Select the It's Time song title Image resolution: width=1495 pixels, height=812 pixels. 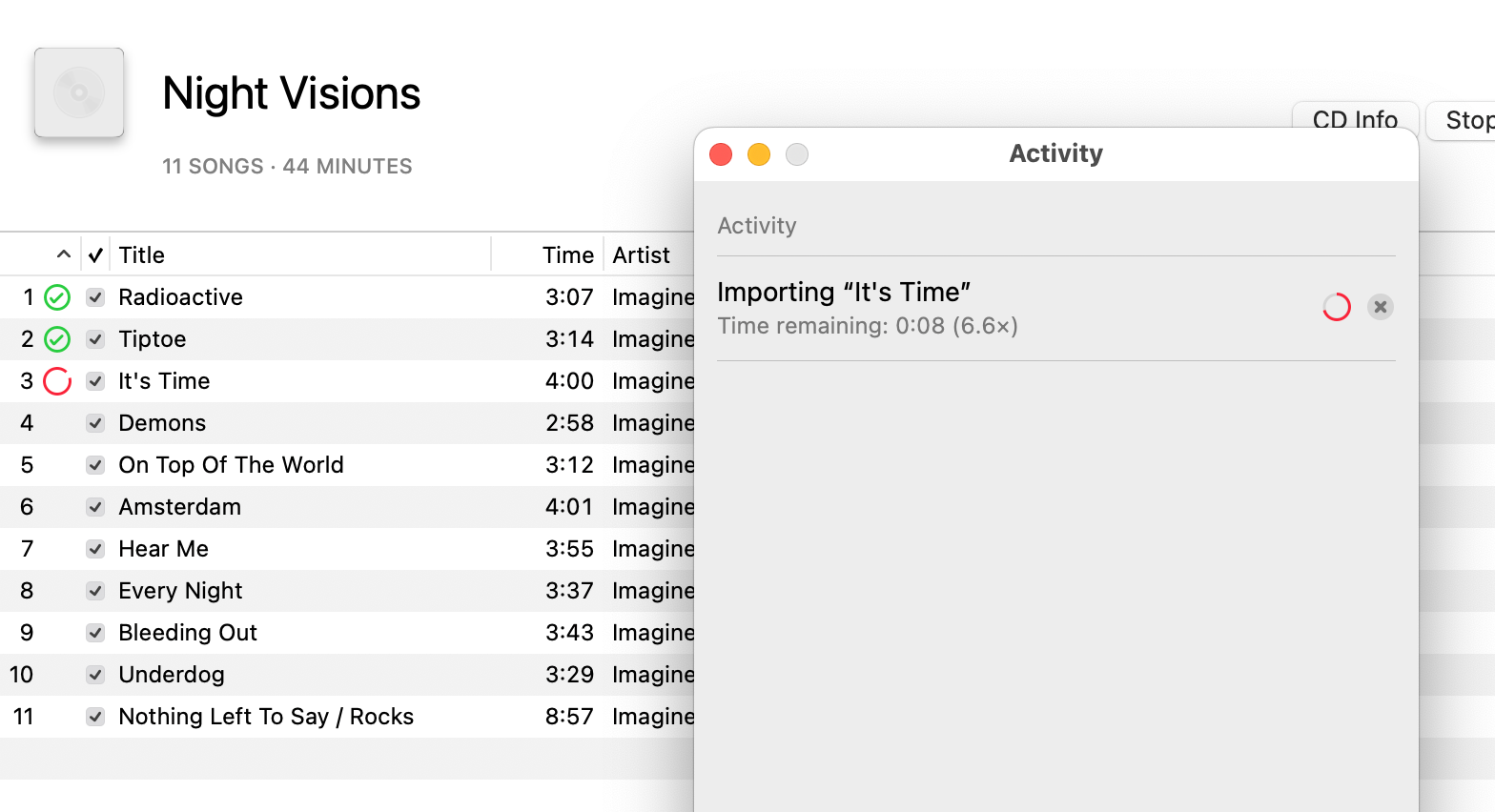coord(164,381)
